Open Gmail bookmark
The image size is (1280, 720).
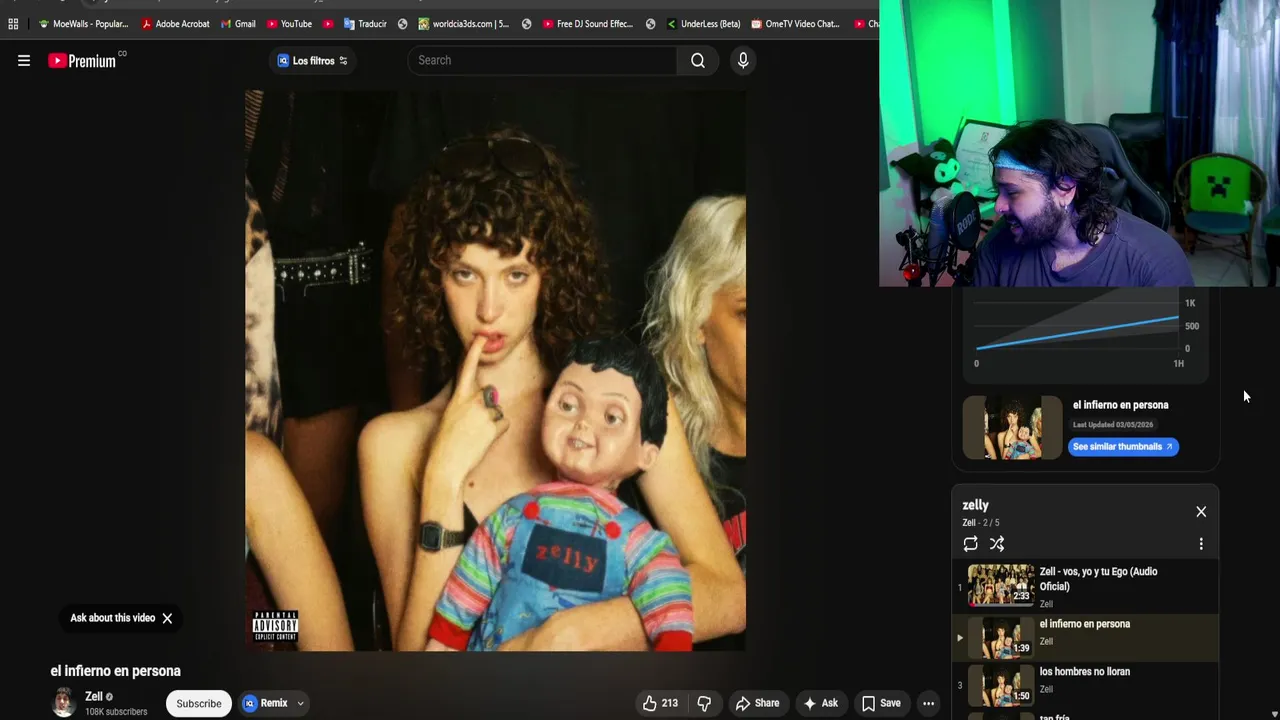(x=237, y=24)
